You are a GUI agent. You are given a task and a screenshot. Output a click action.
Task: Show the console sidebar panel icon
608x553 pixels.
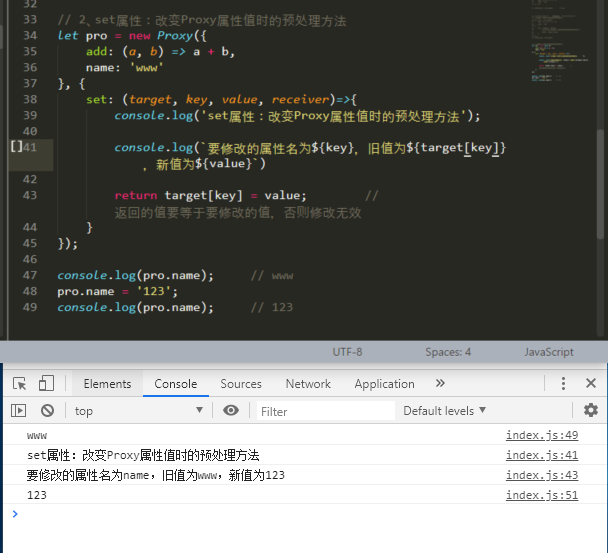click(x=19, y=410)
